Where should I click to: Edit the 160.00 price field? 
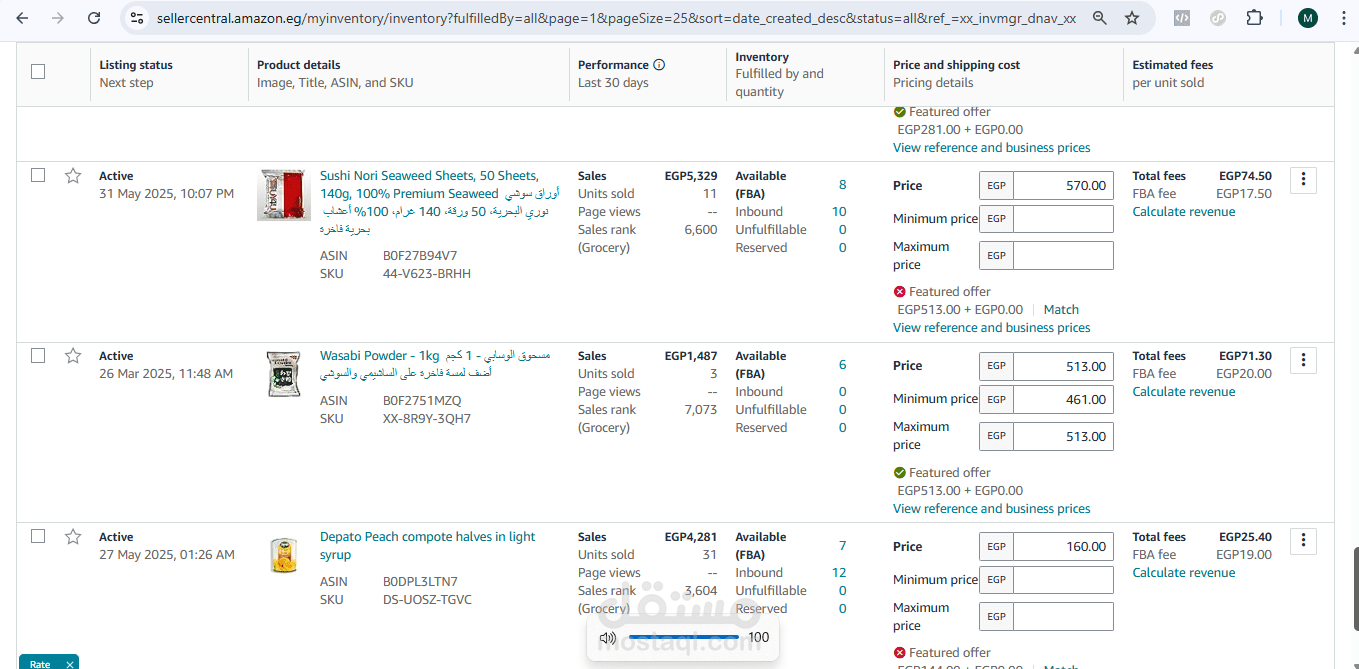[x=1063, y=547]
